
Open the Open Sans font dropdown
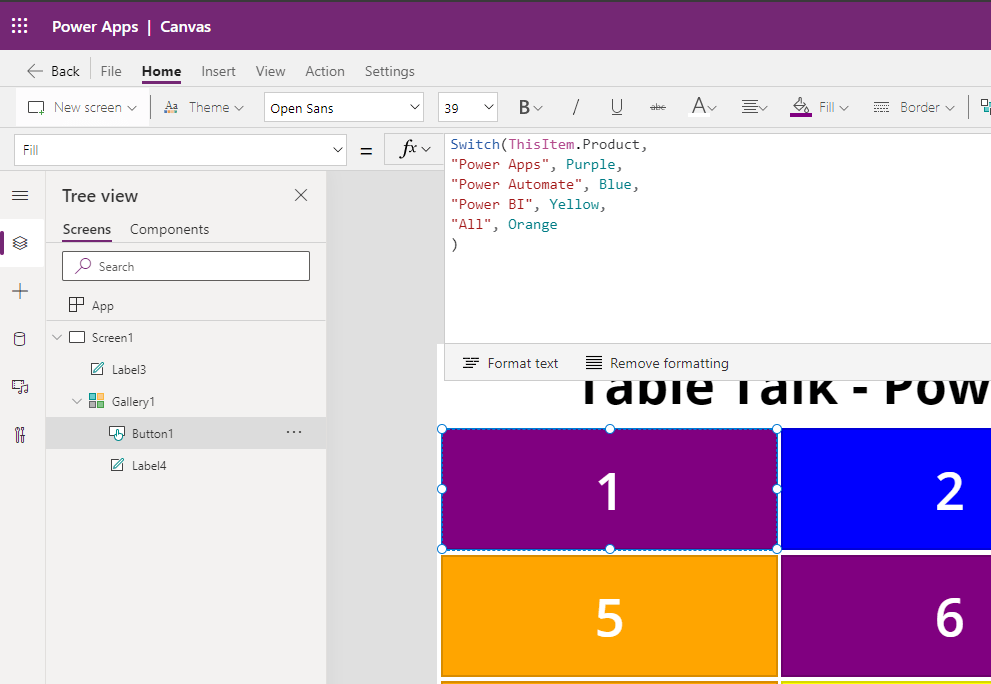(344, 107)
